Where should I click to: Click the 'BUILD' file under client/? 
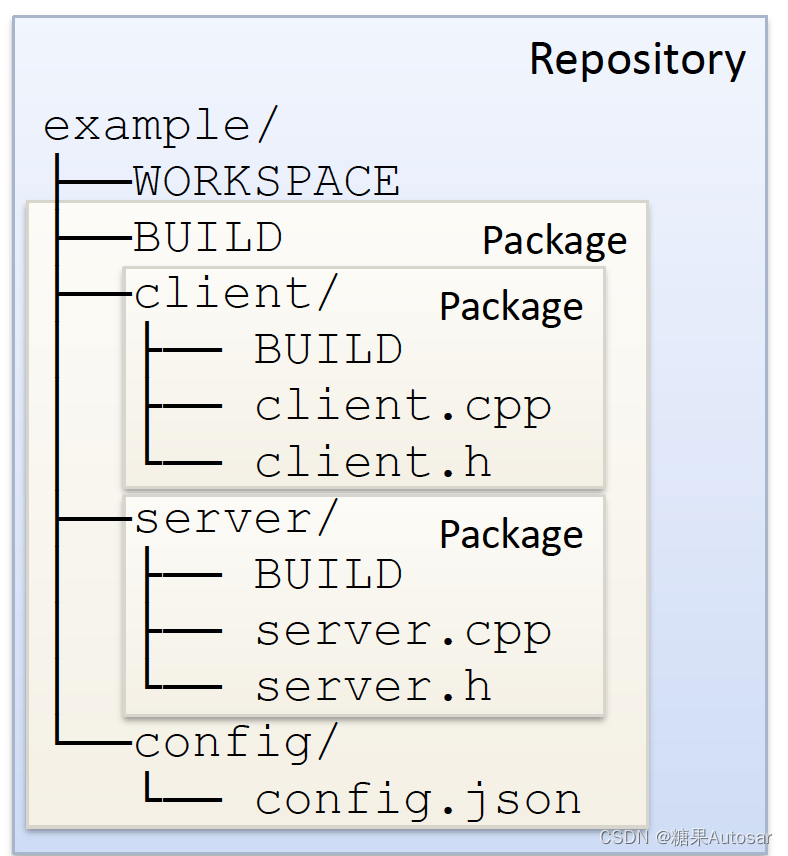[x=328, y=349]
